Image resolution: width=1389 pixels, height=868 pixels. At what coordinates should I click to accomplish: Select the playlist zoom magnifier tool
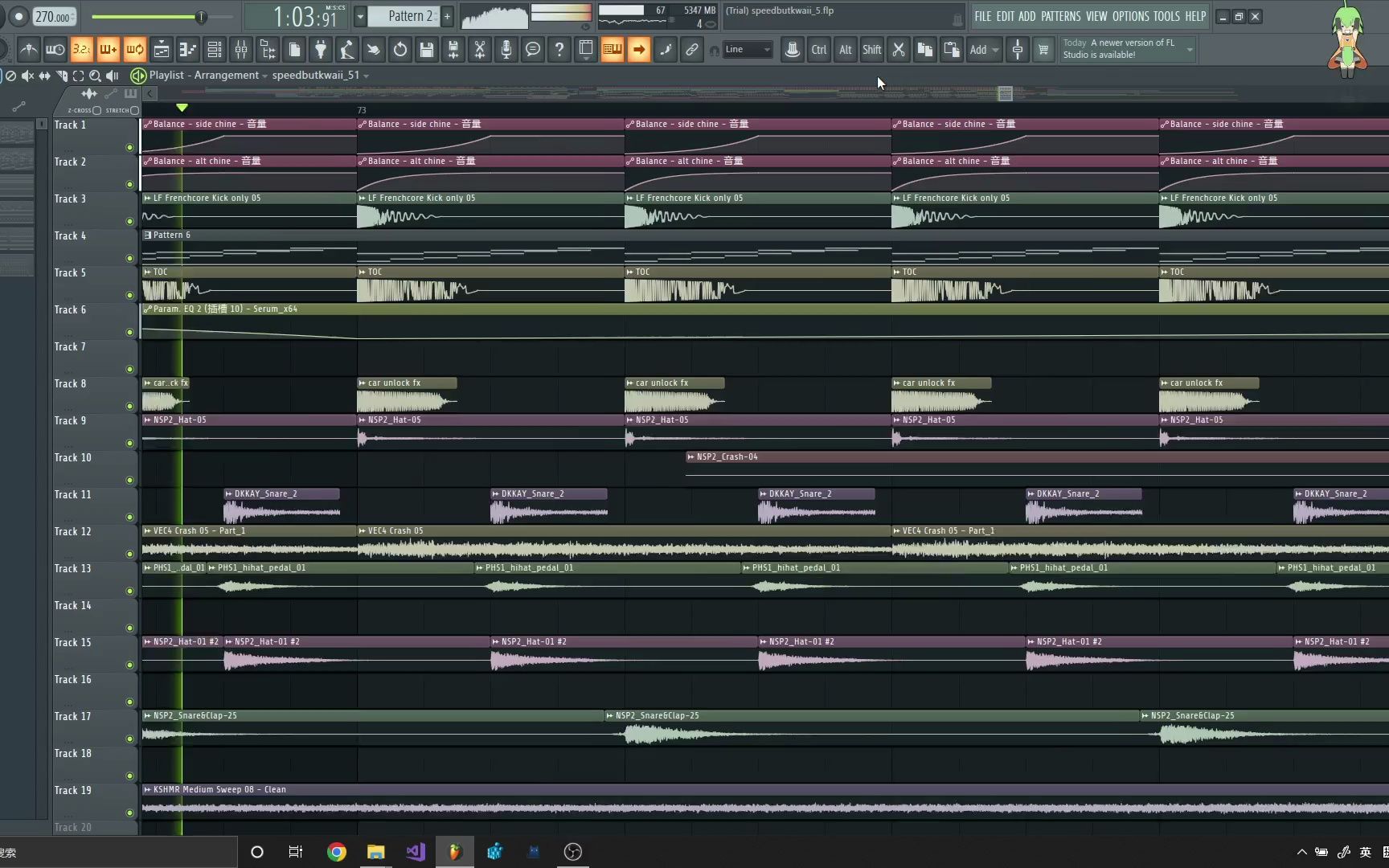pyautogui.click(x=95, y=76)
